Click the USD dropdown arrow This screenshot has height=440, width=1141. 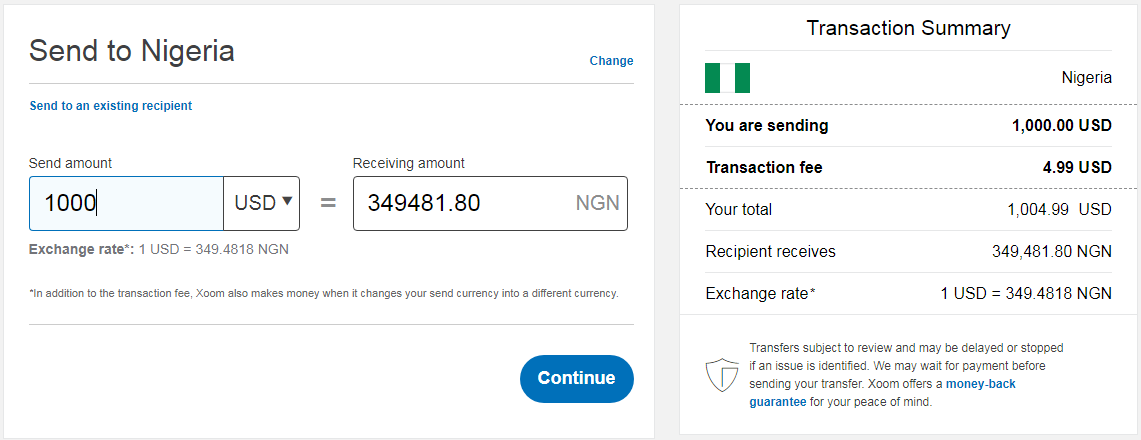coord(287,201)
